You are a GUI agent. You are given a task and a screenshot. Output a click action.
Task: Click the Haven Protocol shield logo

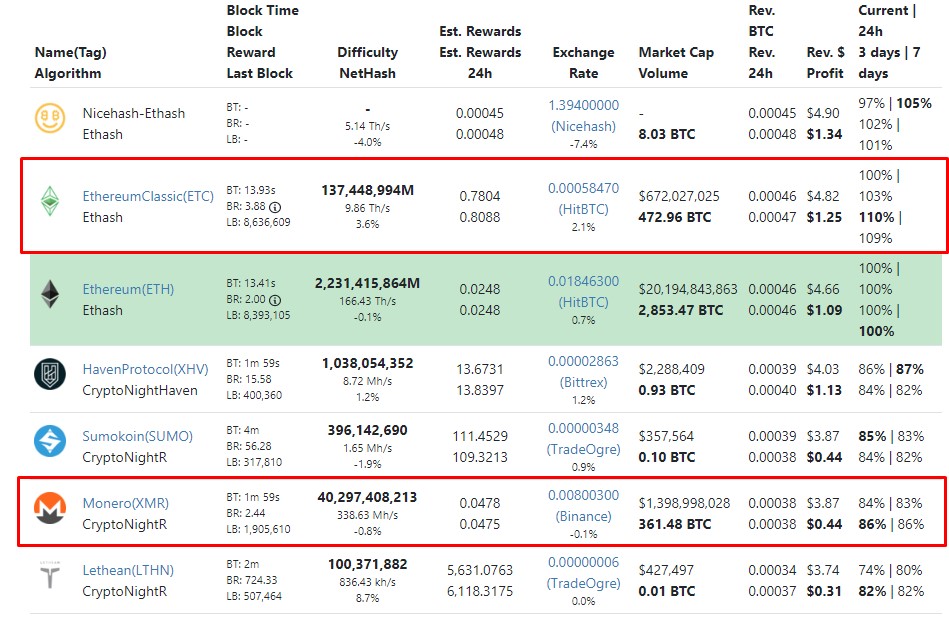50,374
